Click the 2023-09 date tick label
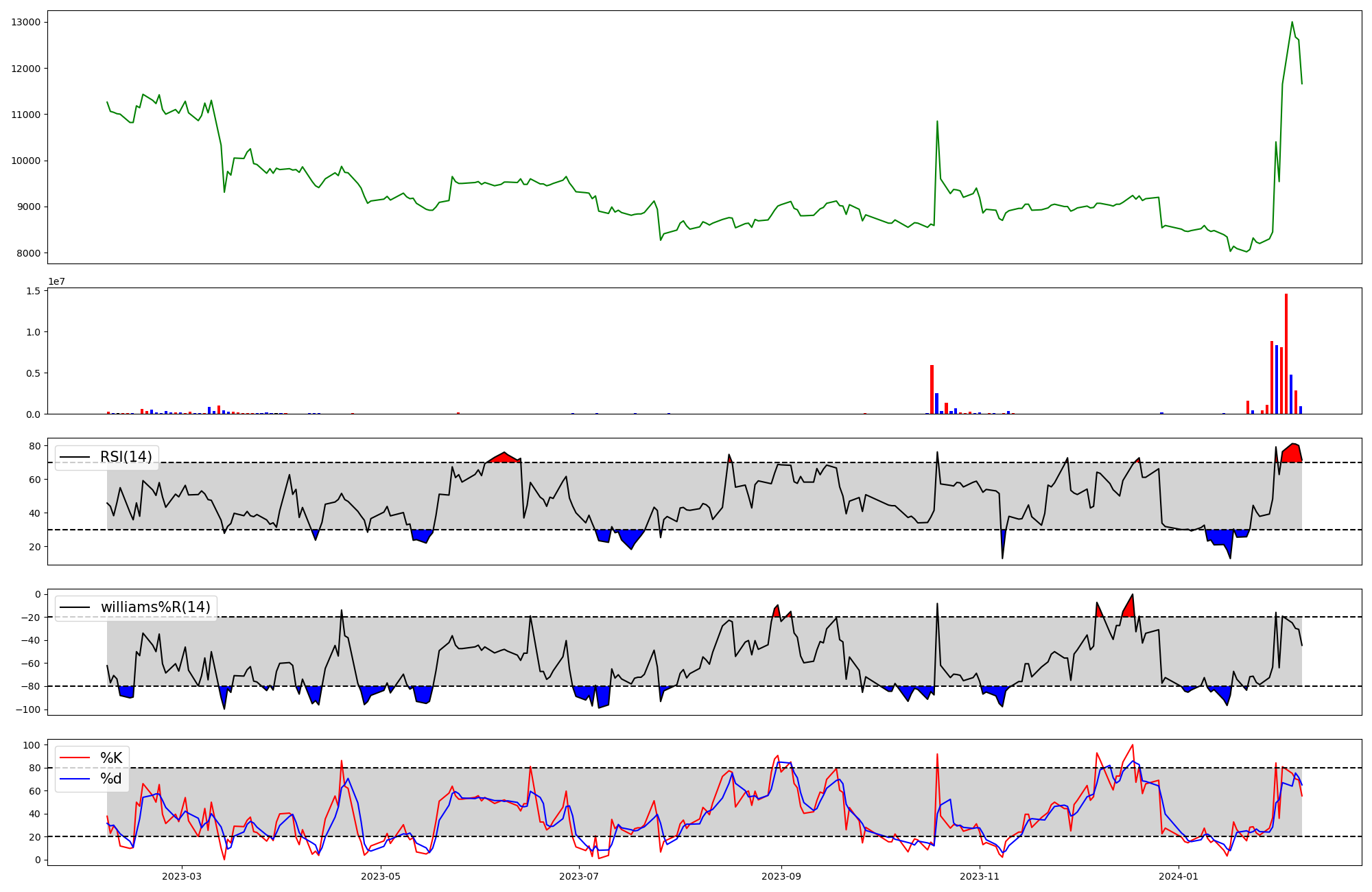Screen dimensions: 1372x892 pyautogui.click(x=781, y=876)
